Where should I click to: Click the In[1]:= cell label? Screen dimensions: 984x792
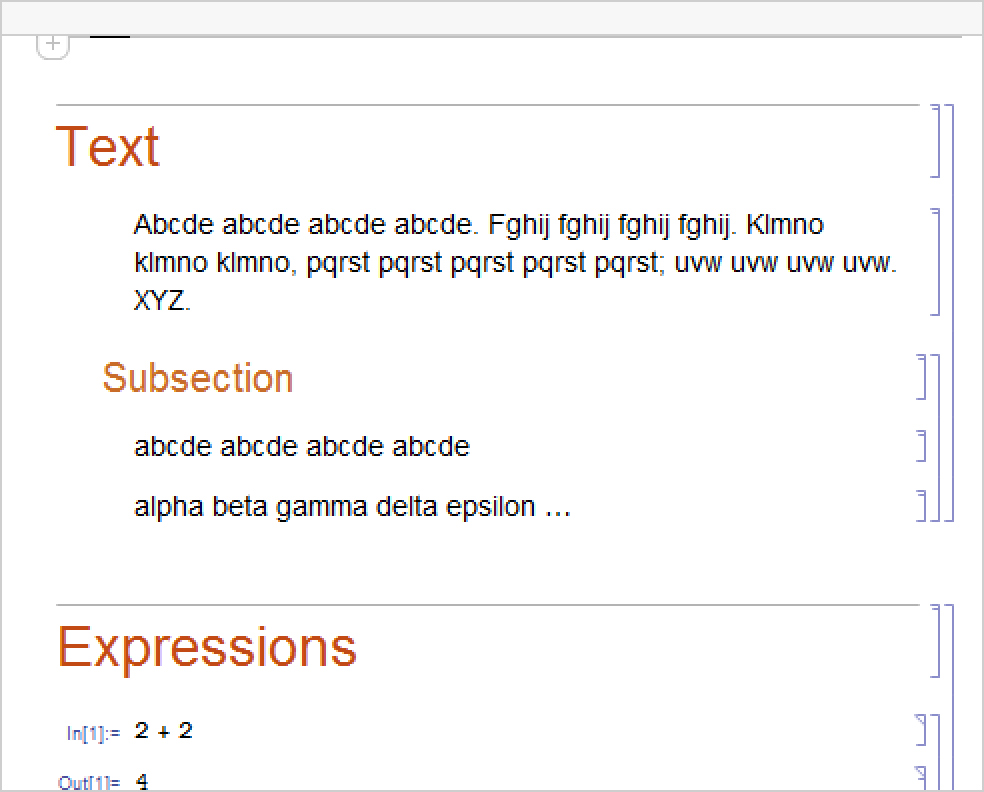click(x=93, y=733)
